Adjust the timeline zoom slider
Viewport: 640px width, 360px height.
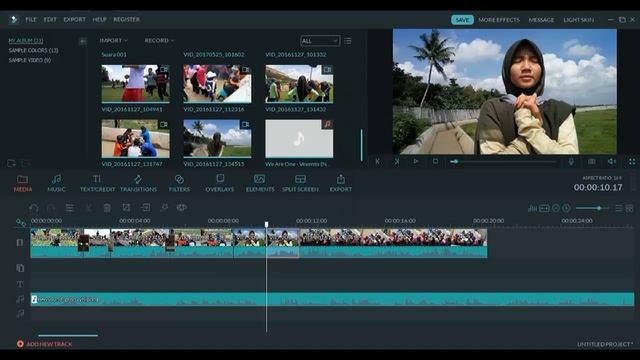592,208
